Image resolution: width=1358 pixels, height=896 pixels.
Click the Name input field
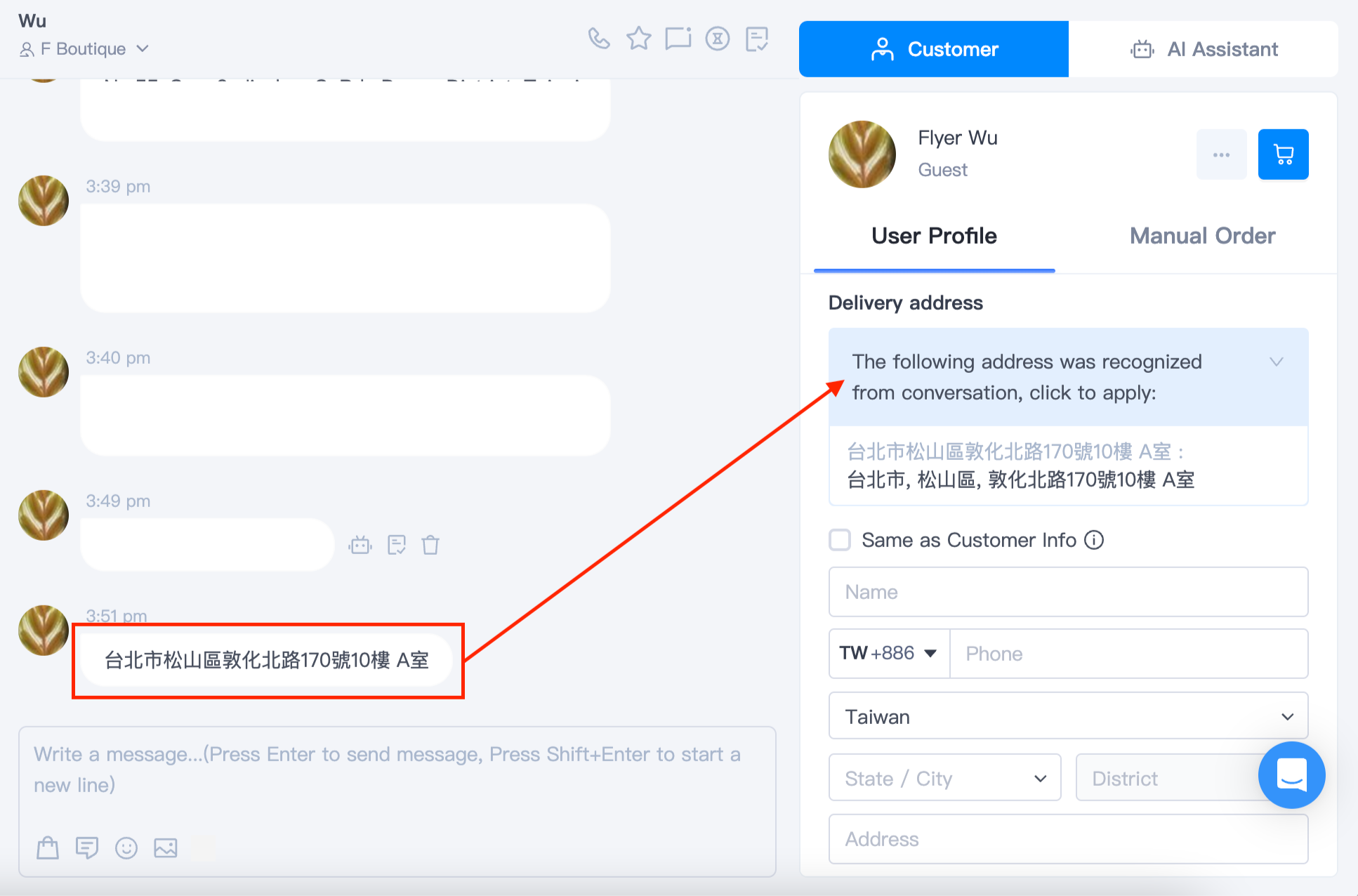click(1068, 592)
